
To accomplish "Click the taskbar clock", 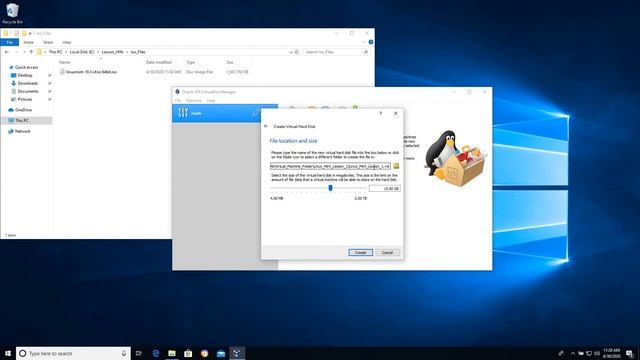I will click(x=611, y=353).
